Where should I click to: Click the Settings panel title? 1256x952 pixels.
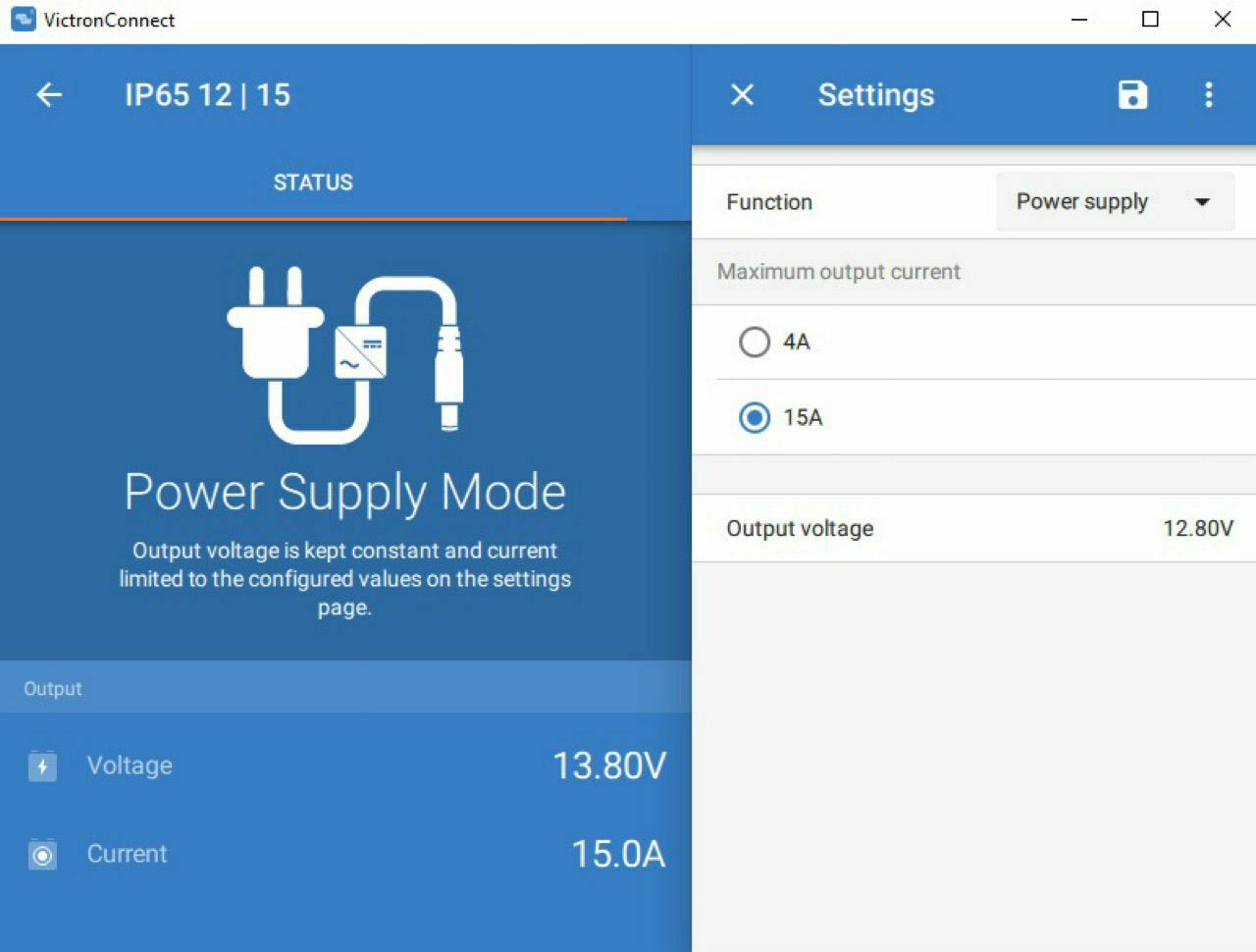[876, 95]
